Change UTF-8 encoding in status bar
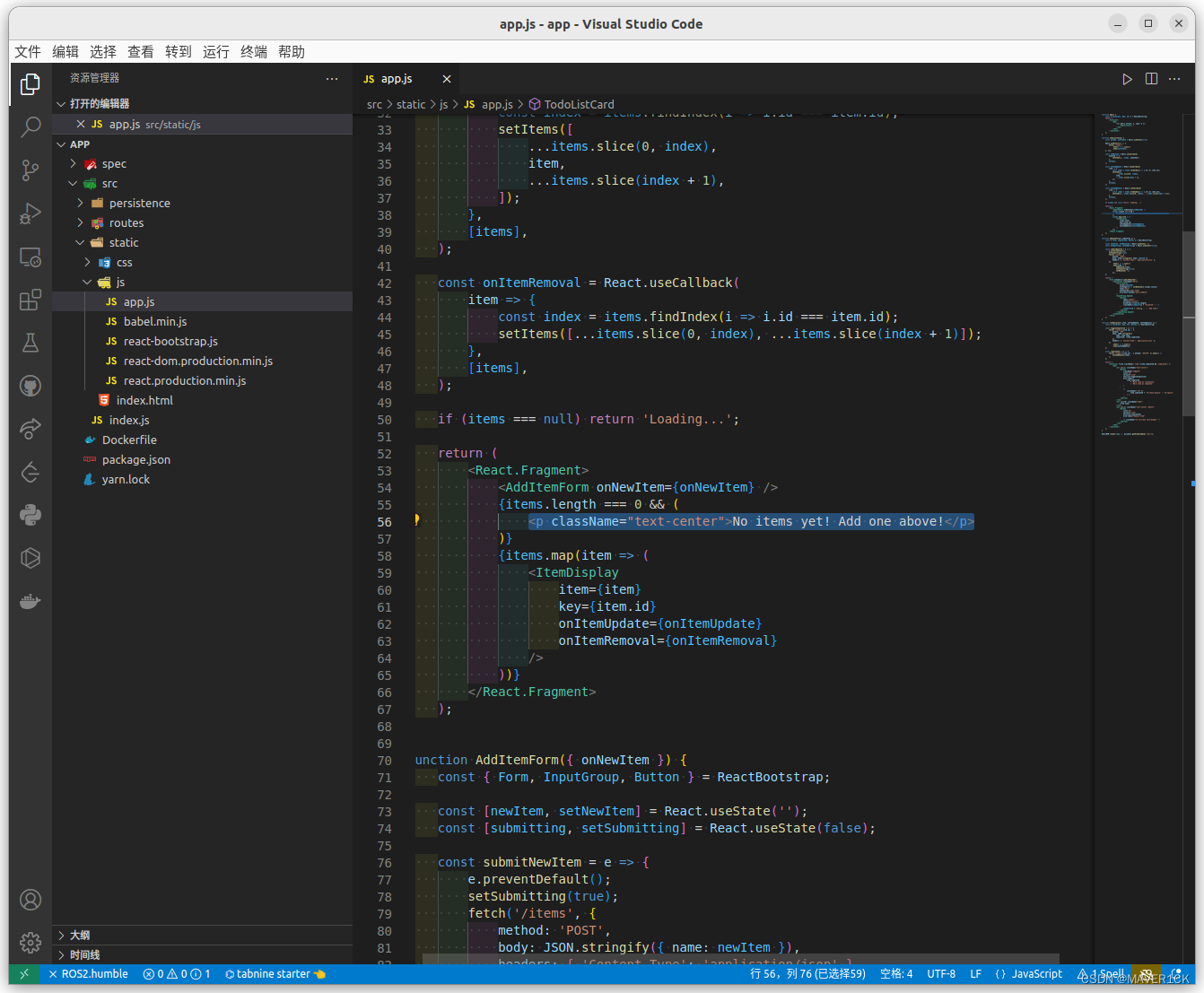The height and width of the screenshot is (993, 1204). (x=941, y=974)
